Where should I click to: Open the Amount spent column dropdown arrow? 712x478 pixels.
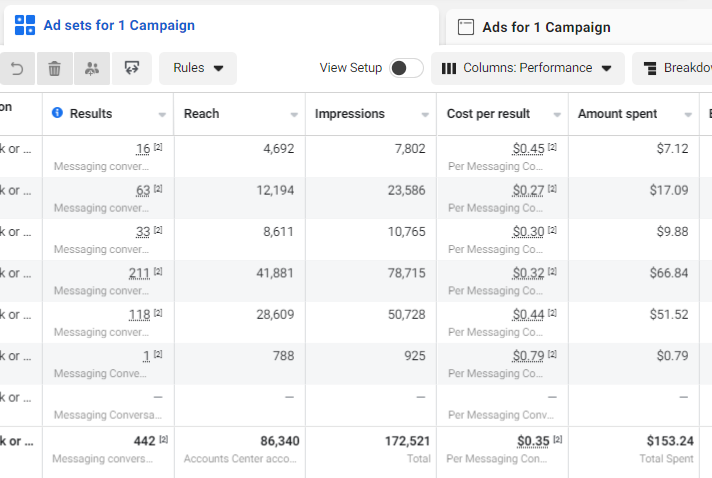tap(688, 114)
